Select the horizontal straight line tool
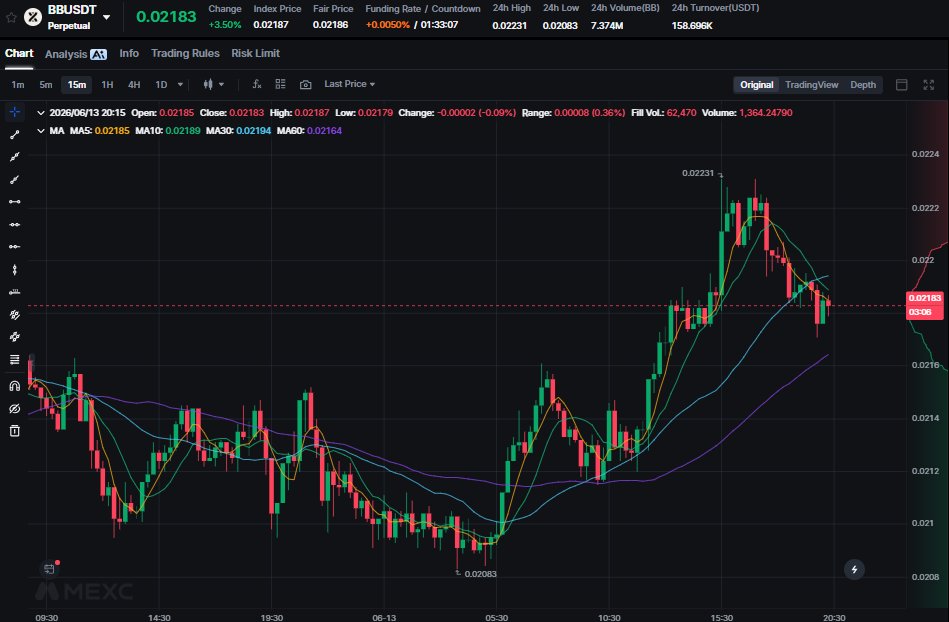Viewport: 949px width, 622px height. [x=15, y=224]
